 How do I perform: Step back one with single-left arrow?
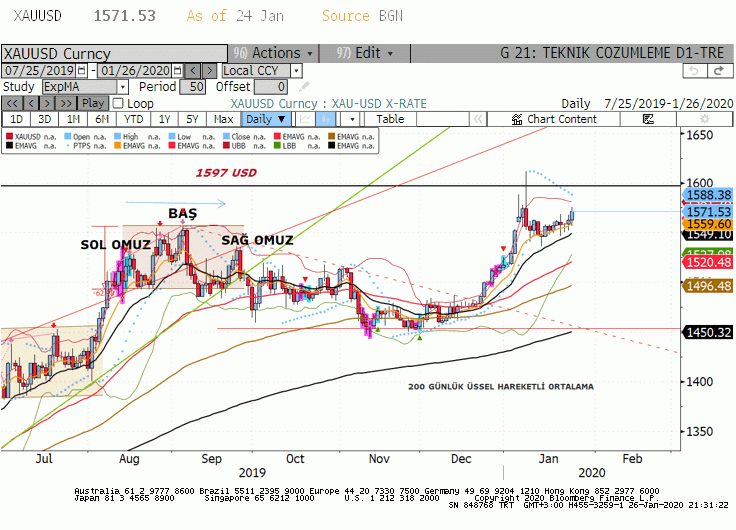pos(31,103)
